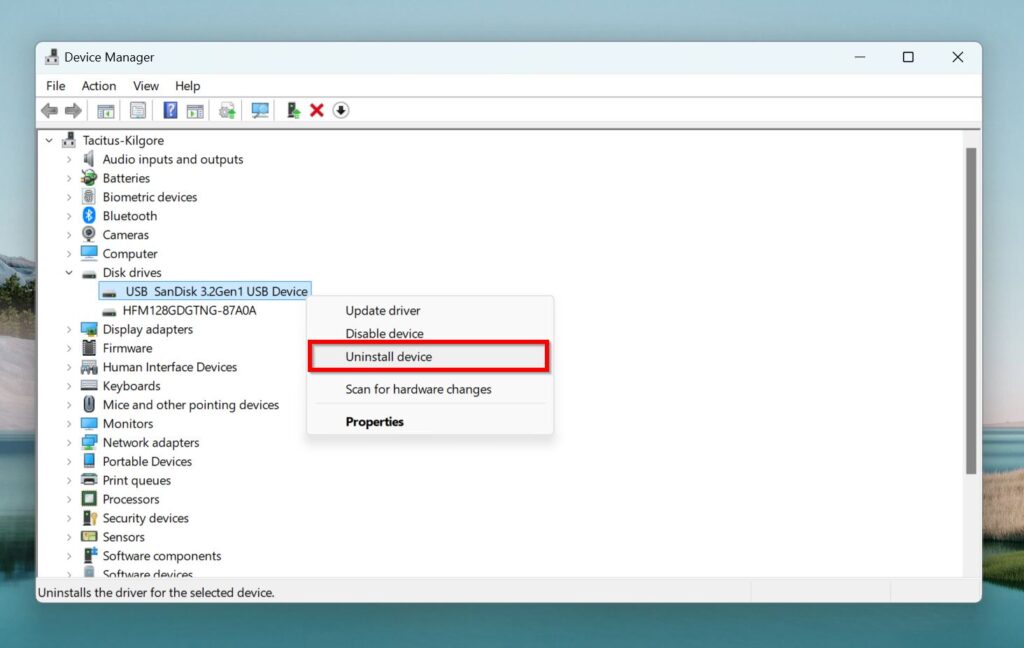This screenshot has width=1024, height=648.
Task: Collapse the Disk drives category
Action: pos(68,273)
